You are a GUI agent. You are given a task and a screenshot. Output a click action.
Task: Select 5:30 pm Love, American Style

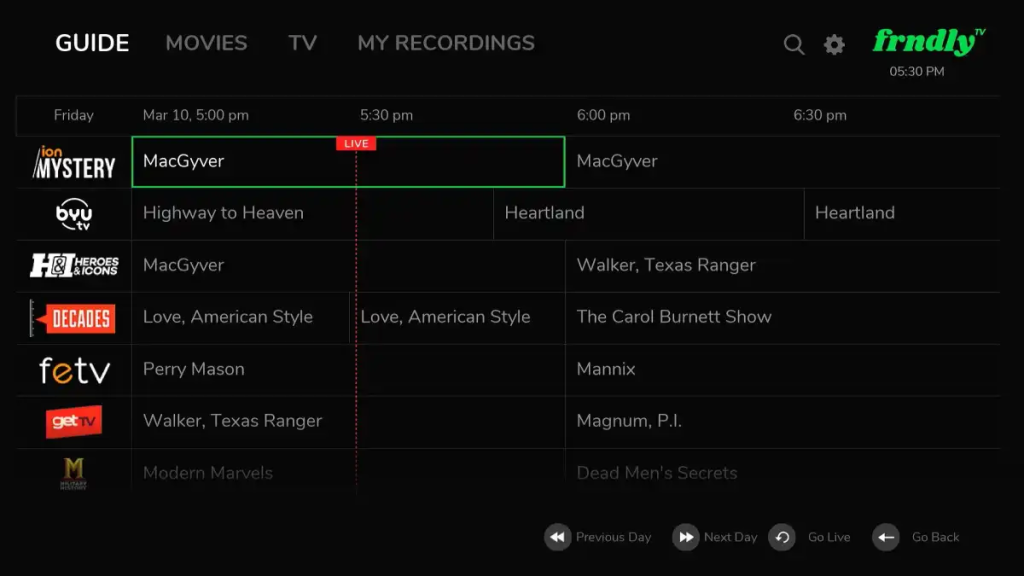pyautogui.click(x=457, y=318)
